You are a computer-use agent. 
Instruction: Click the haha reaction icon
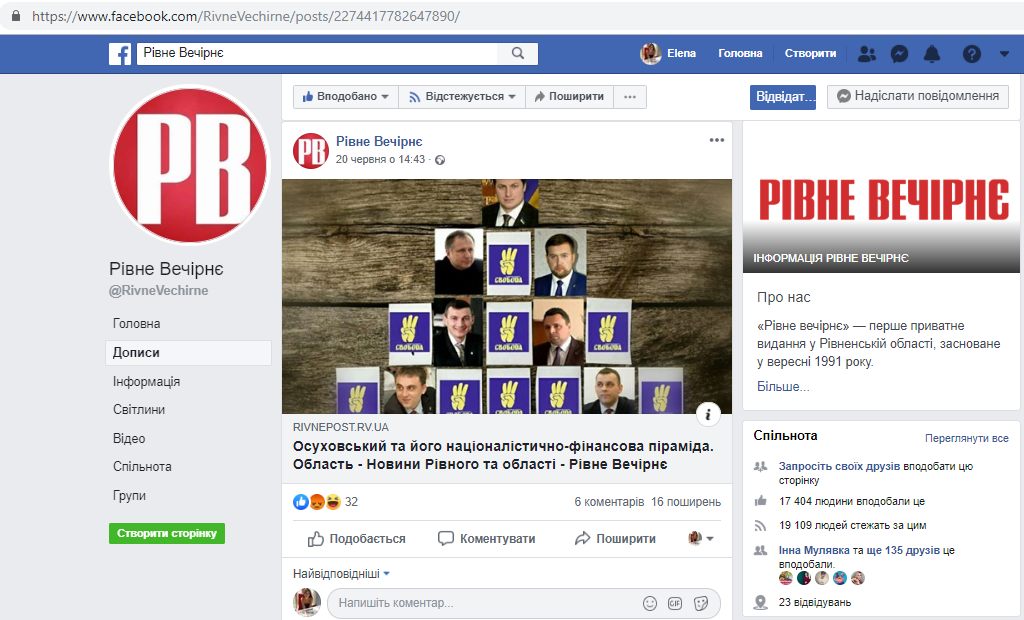(x=332, y=502)
